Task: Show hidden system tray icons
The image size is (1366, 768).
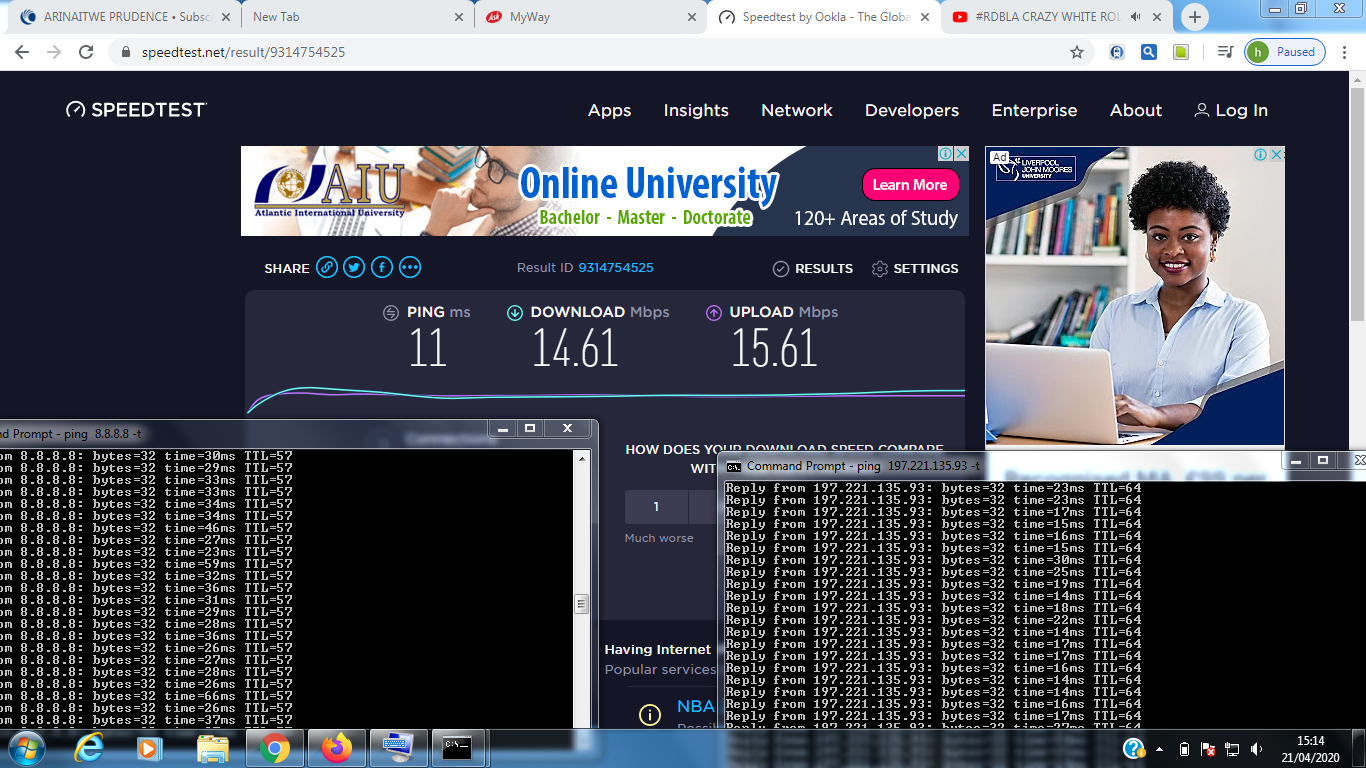Action: [x=1160, y=749]
